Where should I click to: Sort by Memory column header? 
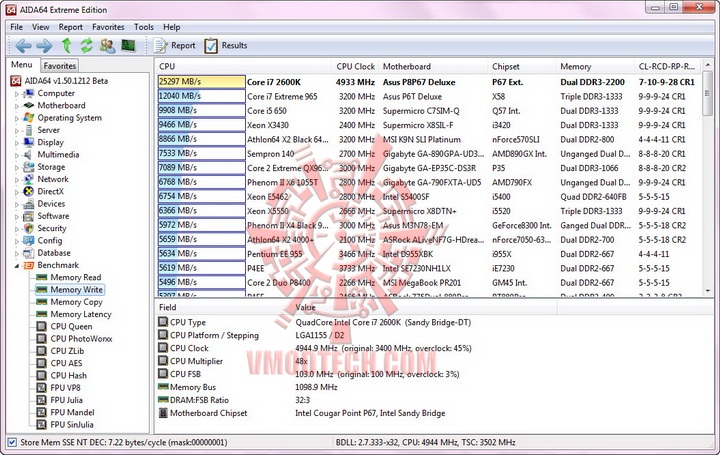[595, 66]
